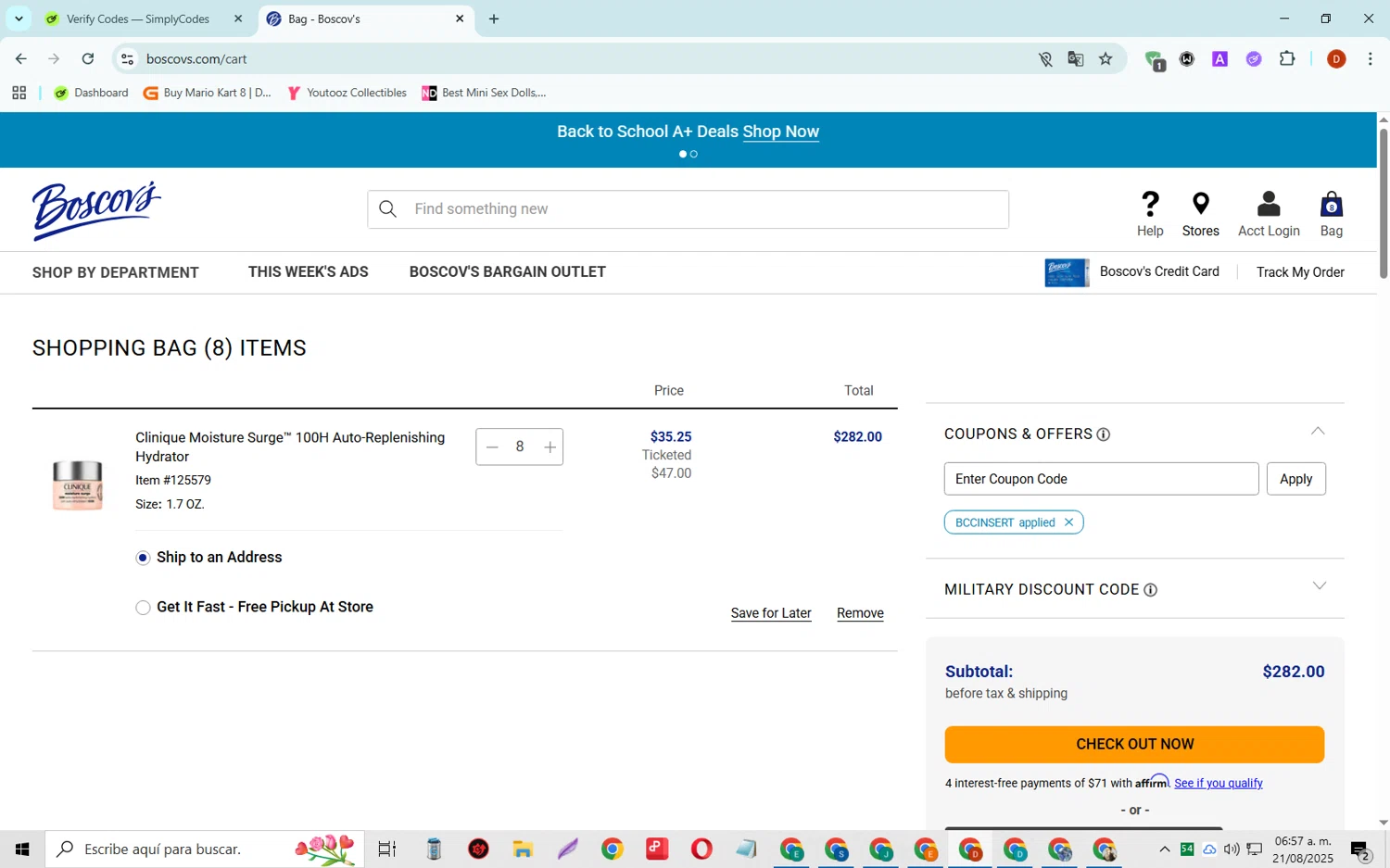Click the Remove item link
The image size is (1390, 868).
point(860,613)
